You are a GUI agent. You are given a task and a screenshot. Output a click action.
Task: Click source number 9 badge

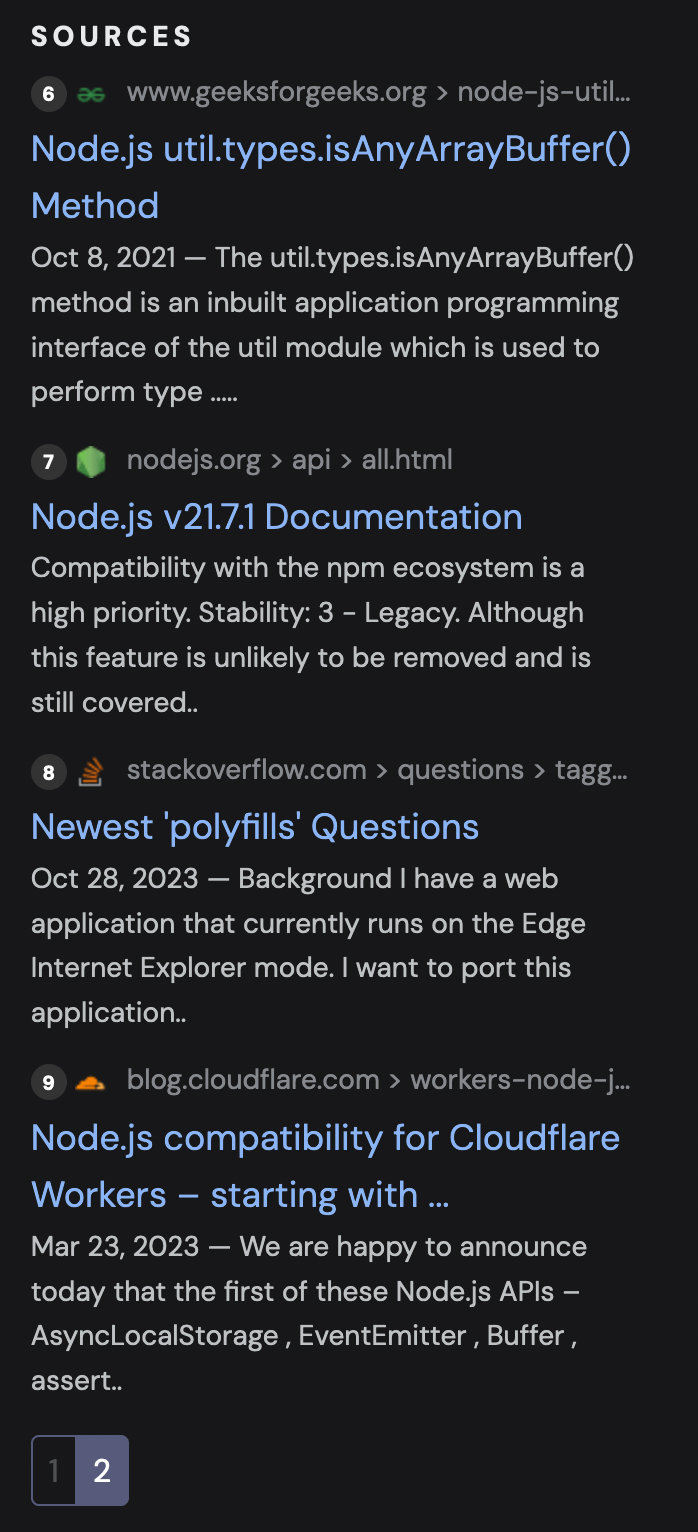click(x=48, y=1081)
